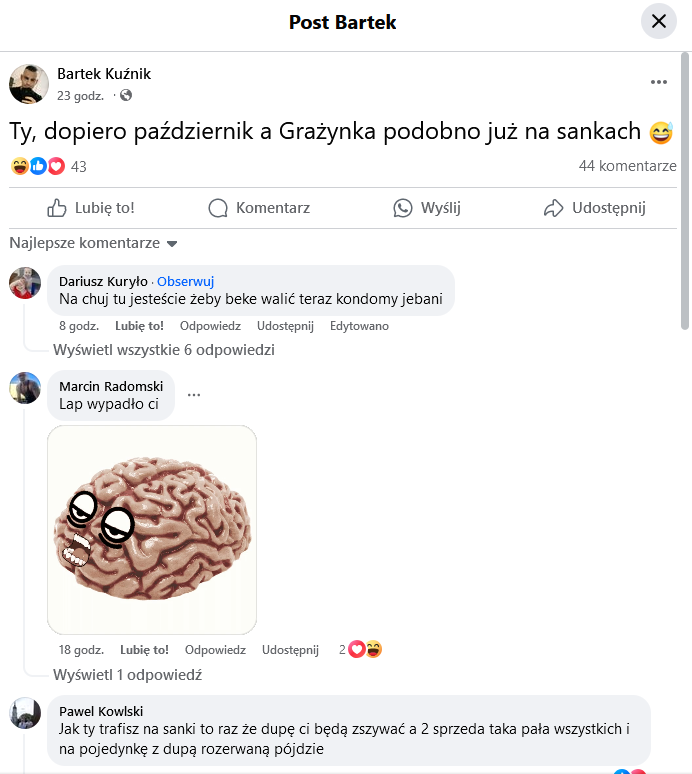View reactions on Marcin Radomski's comment

[361, 649]
